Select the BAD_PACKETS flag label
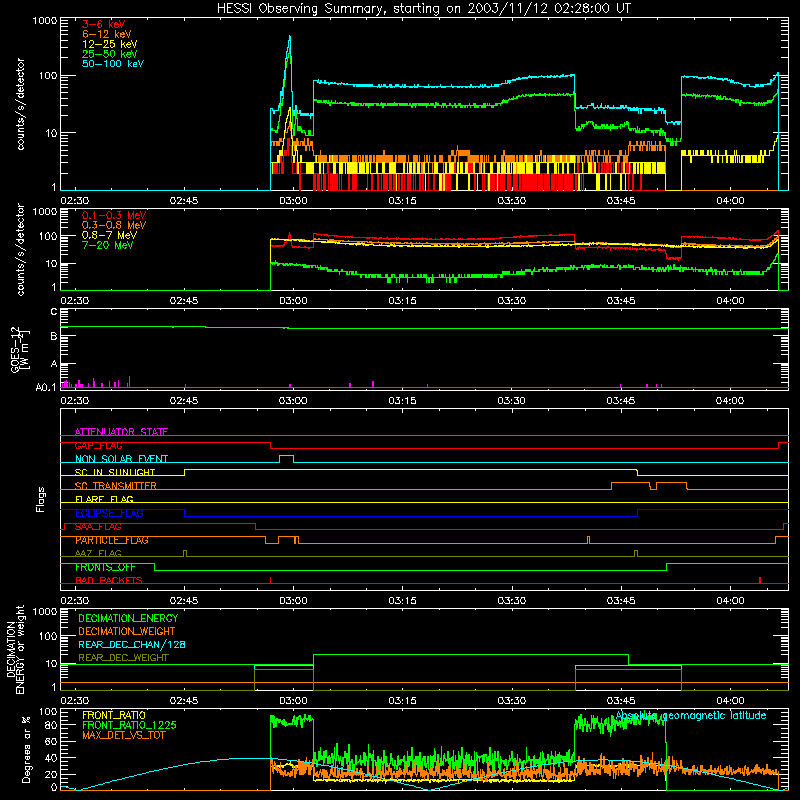The width and height of the screenshot is (800, 800). (x=109, y=580)
